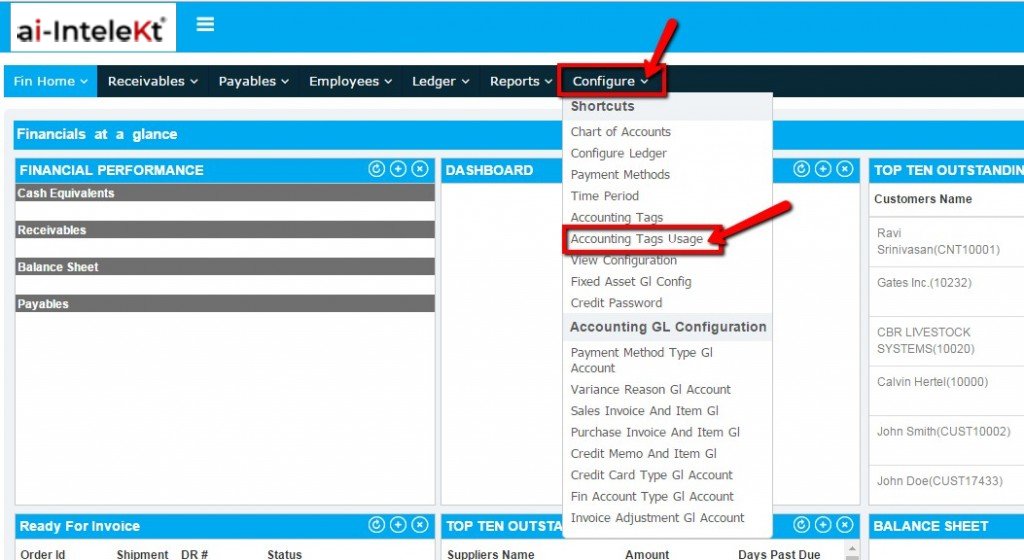
Task: Click the ai-InteleKt logo
Action: 93,28
